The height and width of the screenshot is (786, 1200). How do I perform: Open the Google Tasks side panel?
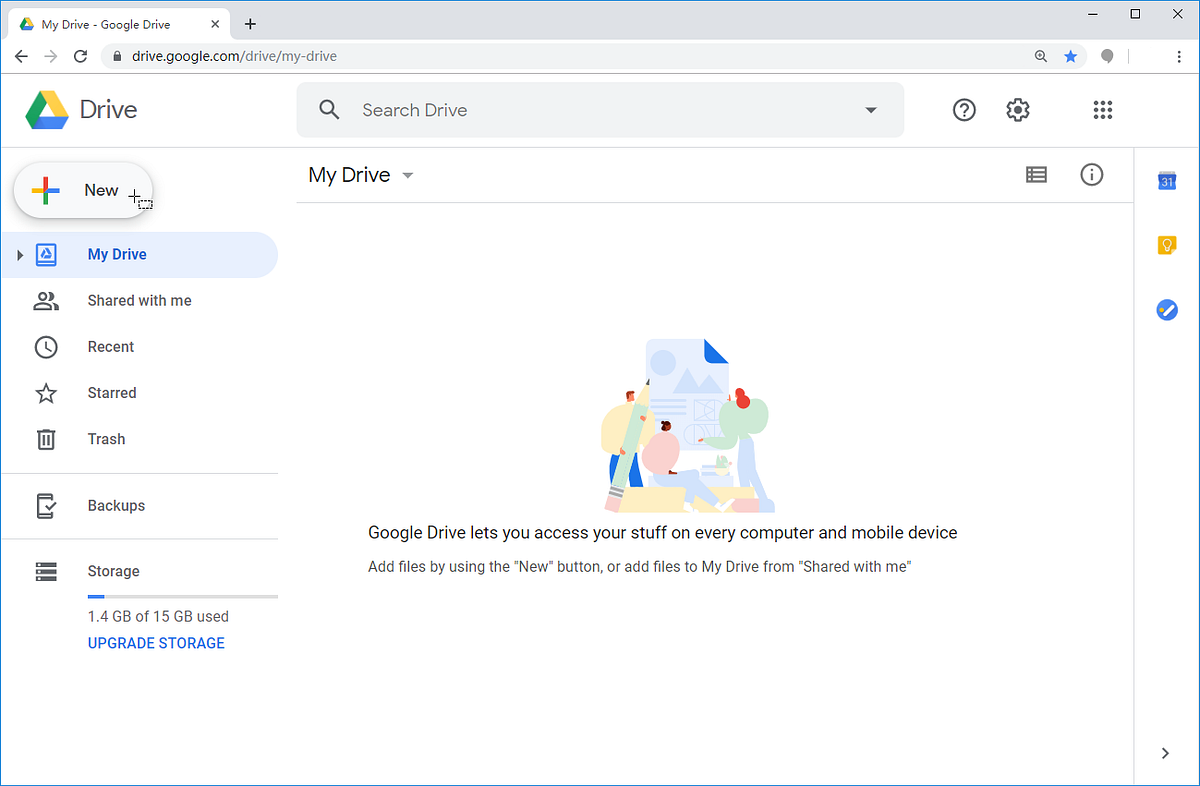tap(1167, 310)
